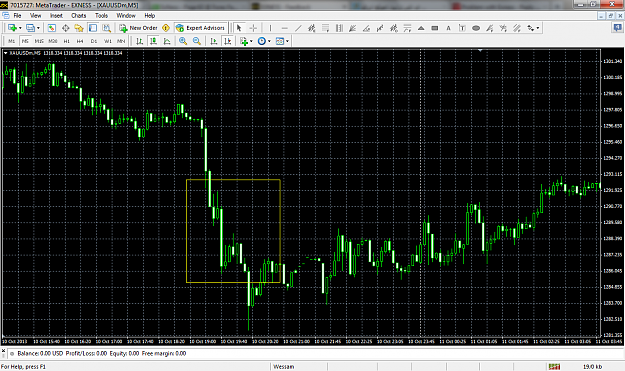Switch chart to W1 timeframe
The image size is (625, 371).
[x=108, y=41]
